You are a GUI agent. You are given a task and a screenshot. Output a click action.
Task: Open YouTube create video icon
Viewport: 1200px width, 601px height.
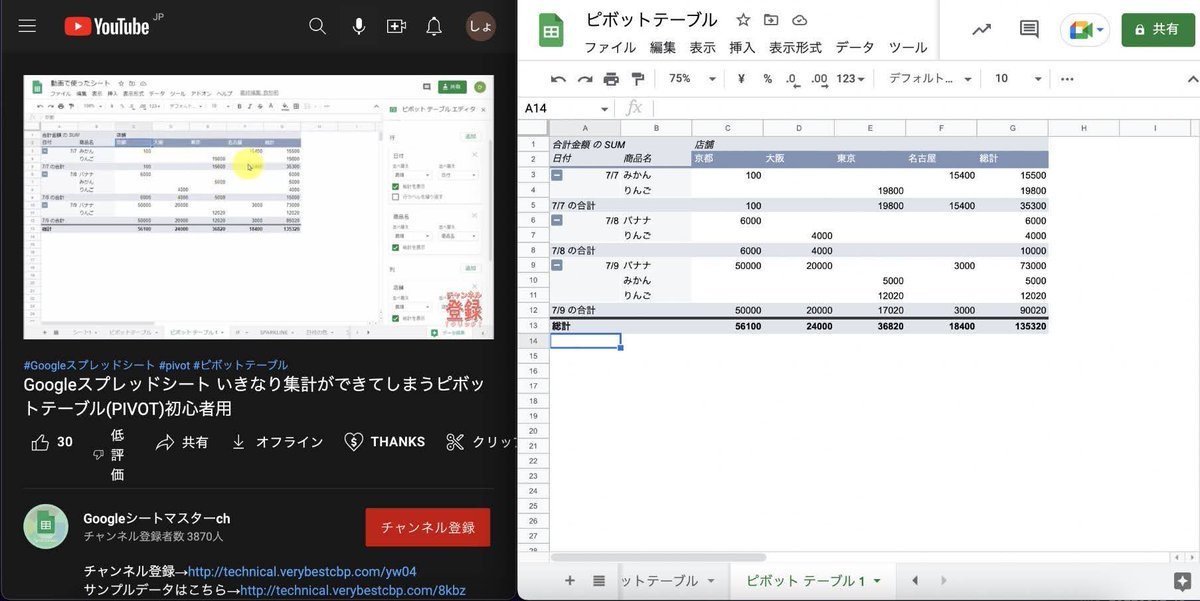(396, 27)
